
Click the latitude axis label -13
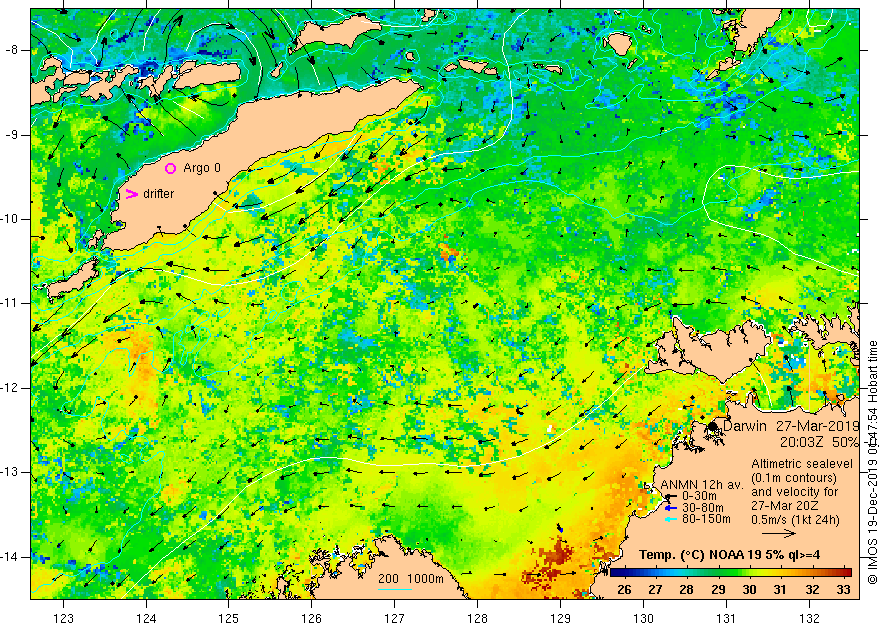pos(11,472)
